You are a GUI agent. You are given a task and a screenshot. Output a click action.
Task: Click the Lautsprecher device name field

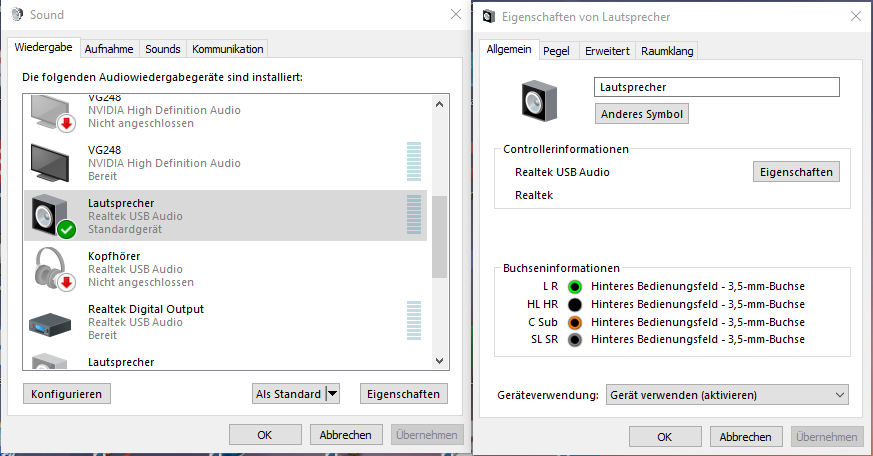(x=717, y=87)
